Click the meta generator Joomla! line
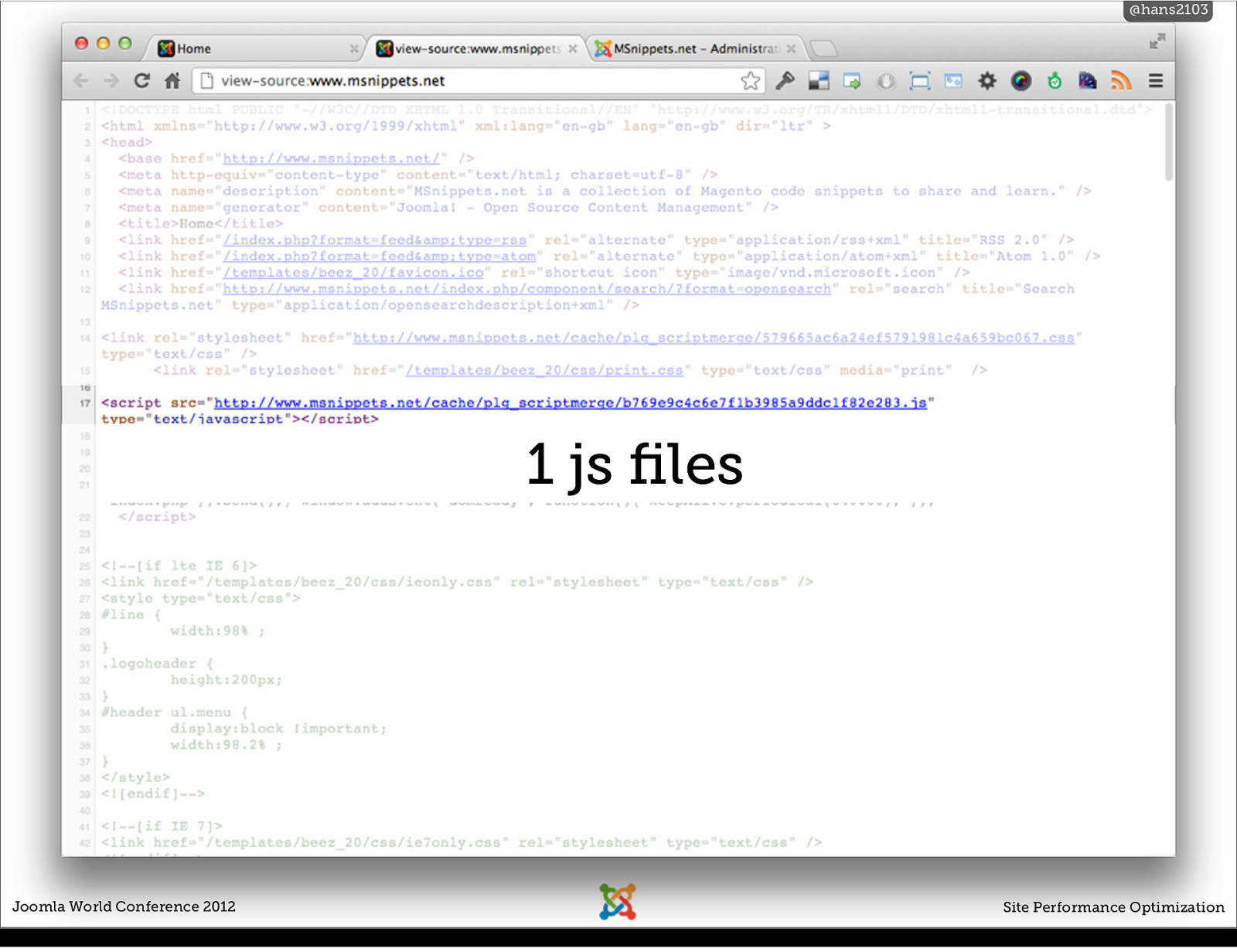This screenshot has width=1237, height=952. tap(448, 208)
